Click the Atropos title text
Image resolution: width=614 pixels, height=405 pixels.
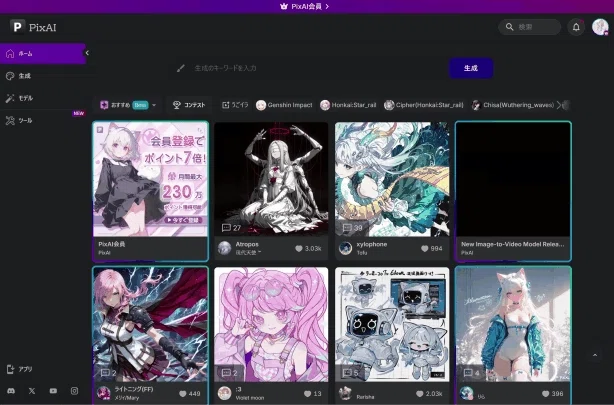[247, 244]
